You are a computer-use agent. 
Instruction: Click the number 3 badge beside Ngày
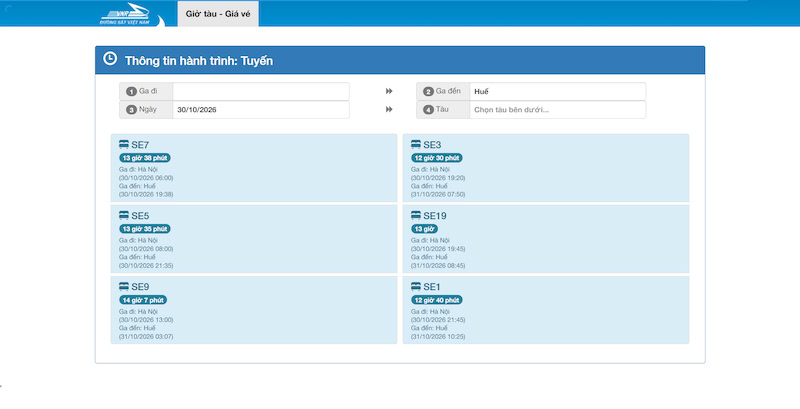[x=131, y=110]
